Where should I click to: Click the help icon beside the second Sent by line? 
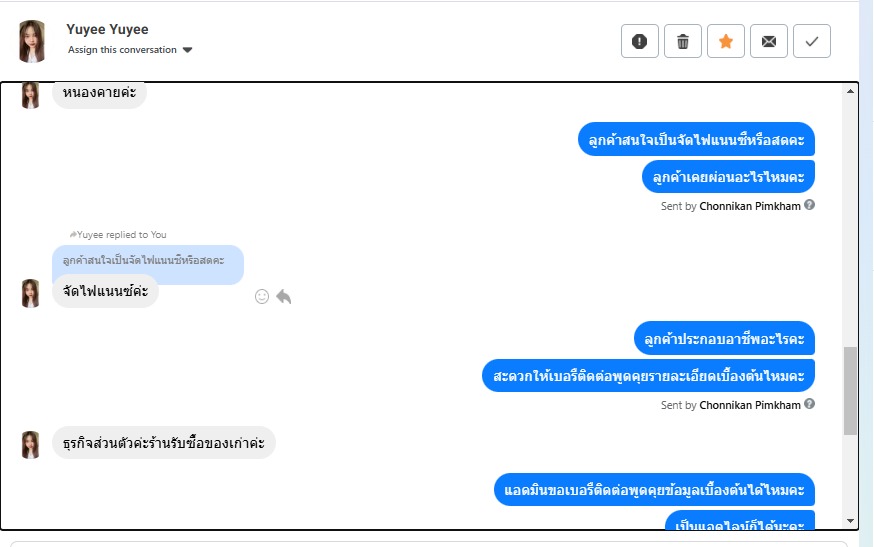810,404
